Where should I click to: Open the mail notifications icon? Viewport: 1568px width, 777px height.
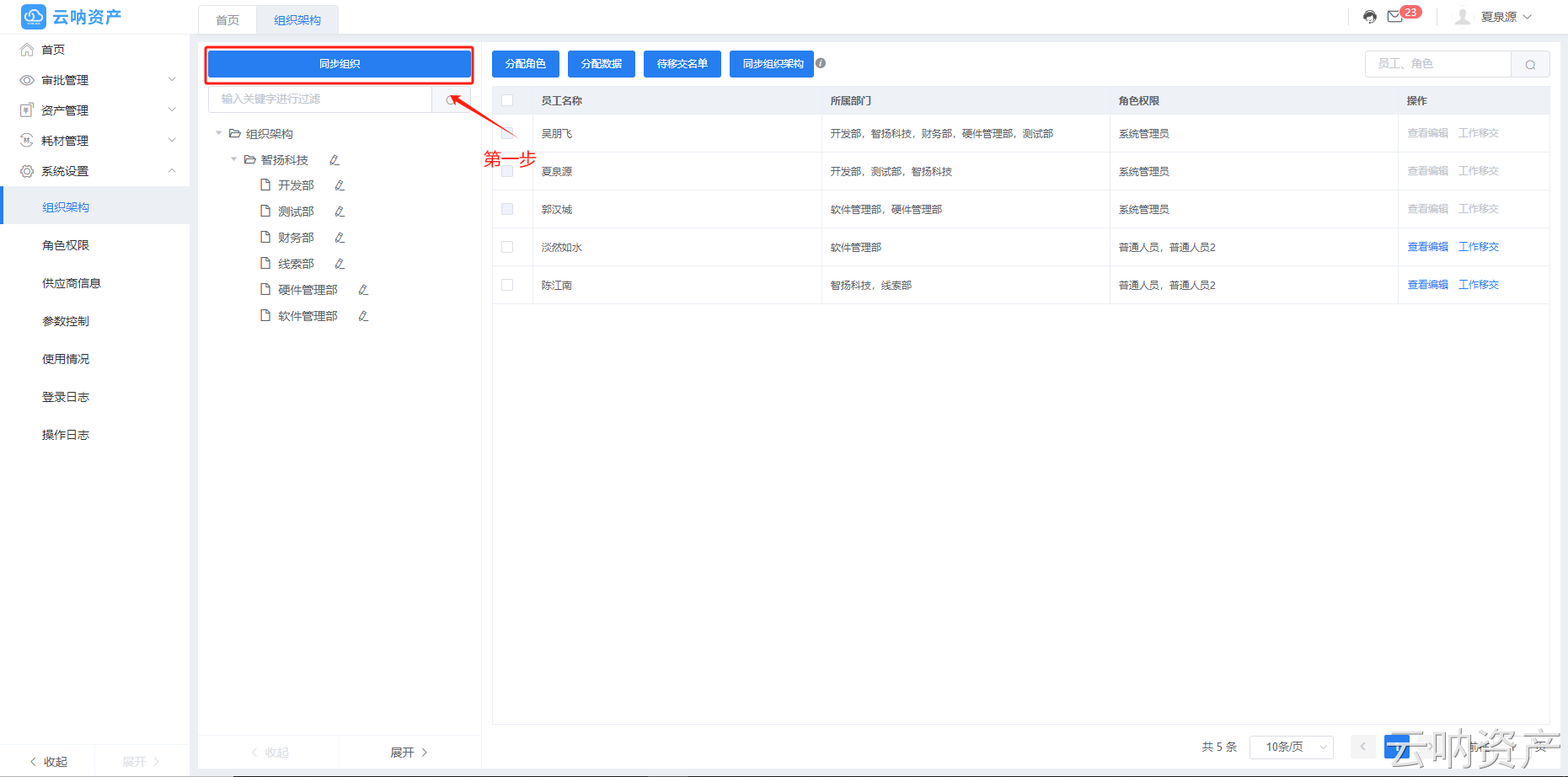pos(1395,17)
